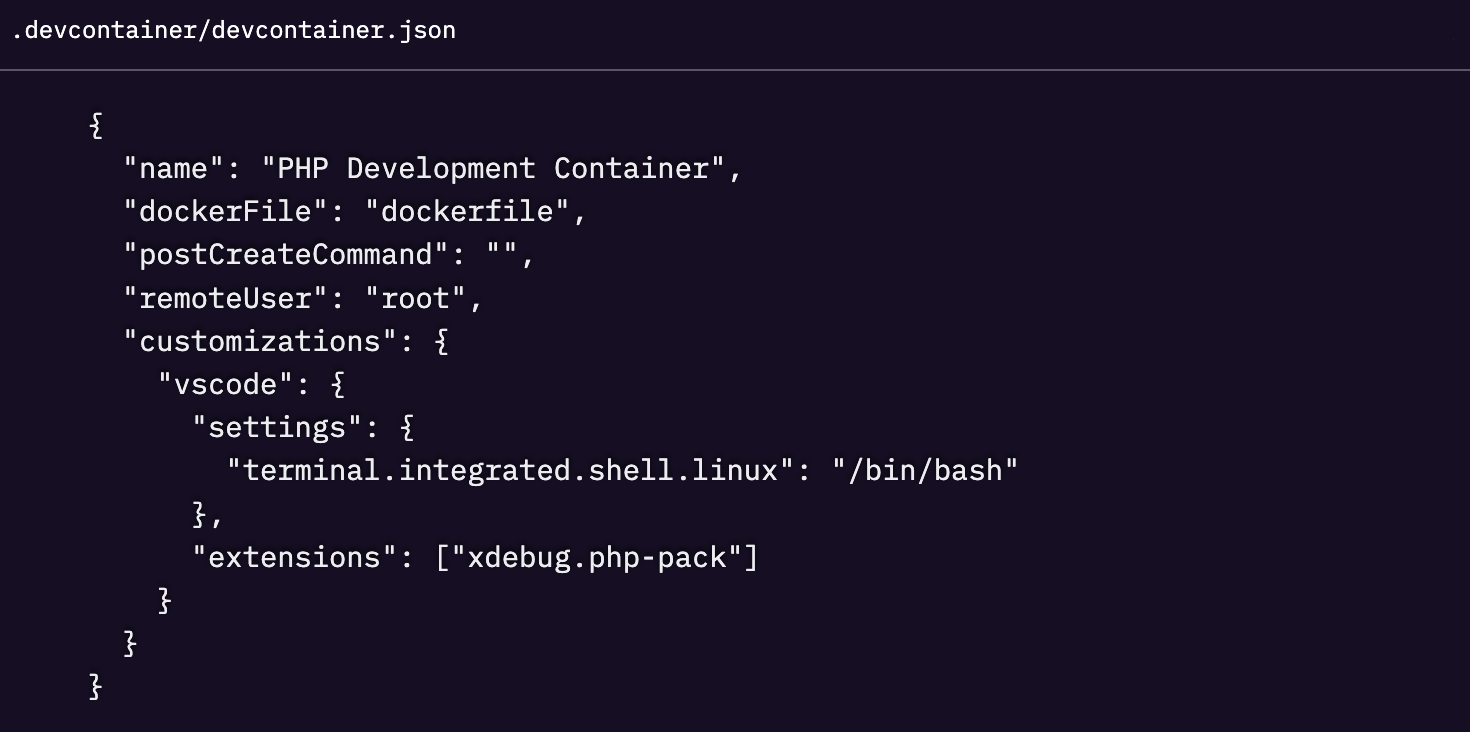Viewport: 1470px width, 732px height.
Task: Click the "vscode" key
Action: click(x=218, y=384)
